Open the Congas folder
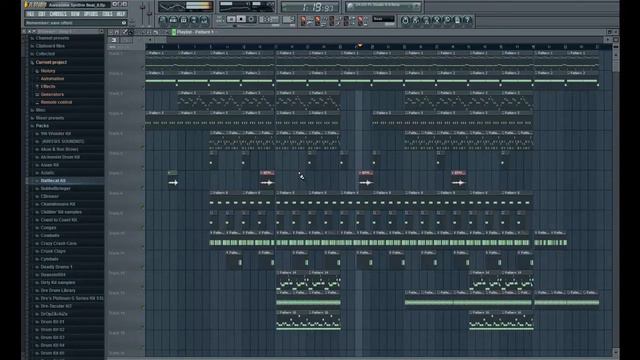The height and width of the screenshot is (360, 640). (48, 227)
